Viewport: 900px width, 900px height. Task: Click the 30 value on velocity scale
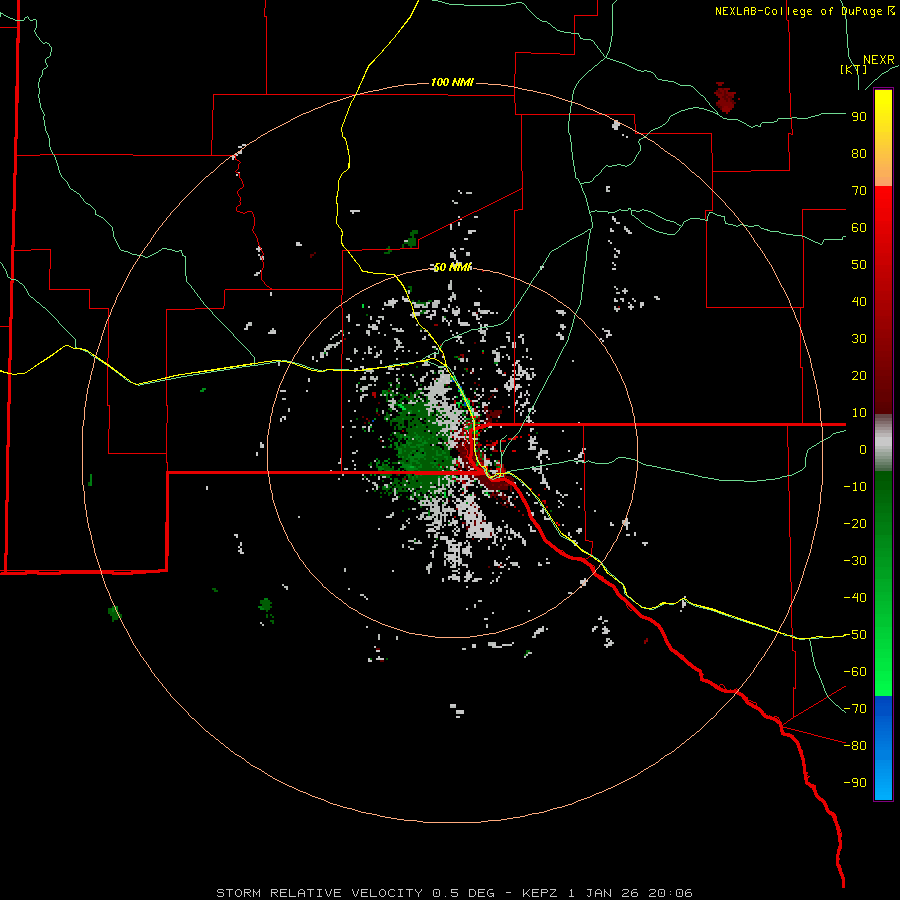pos(859,339)
